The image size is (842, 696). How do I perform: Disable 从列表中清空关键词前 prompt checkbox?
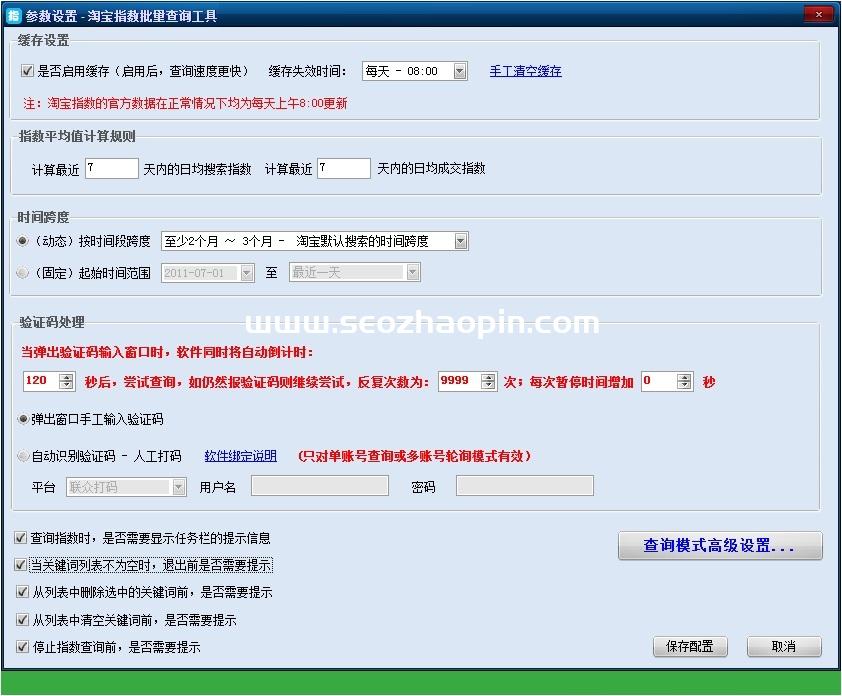pos(22,620)
